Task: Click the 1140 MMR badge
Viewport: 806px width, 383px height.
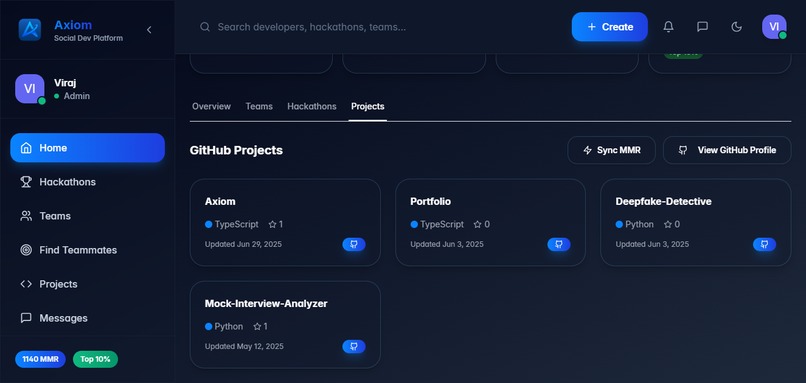Action: (x=41, y=359)
